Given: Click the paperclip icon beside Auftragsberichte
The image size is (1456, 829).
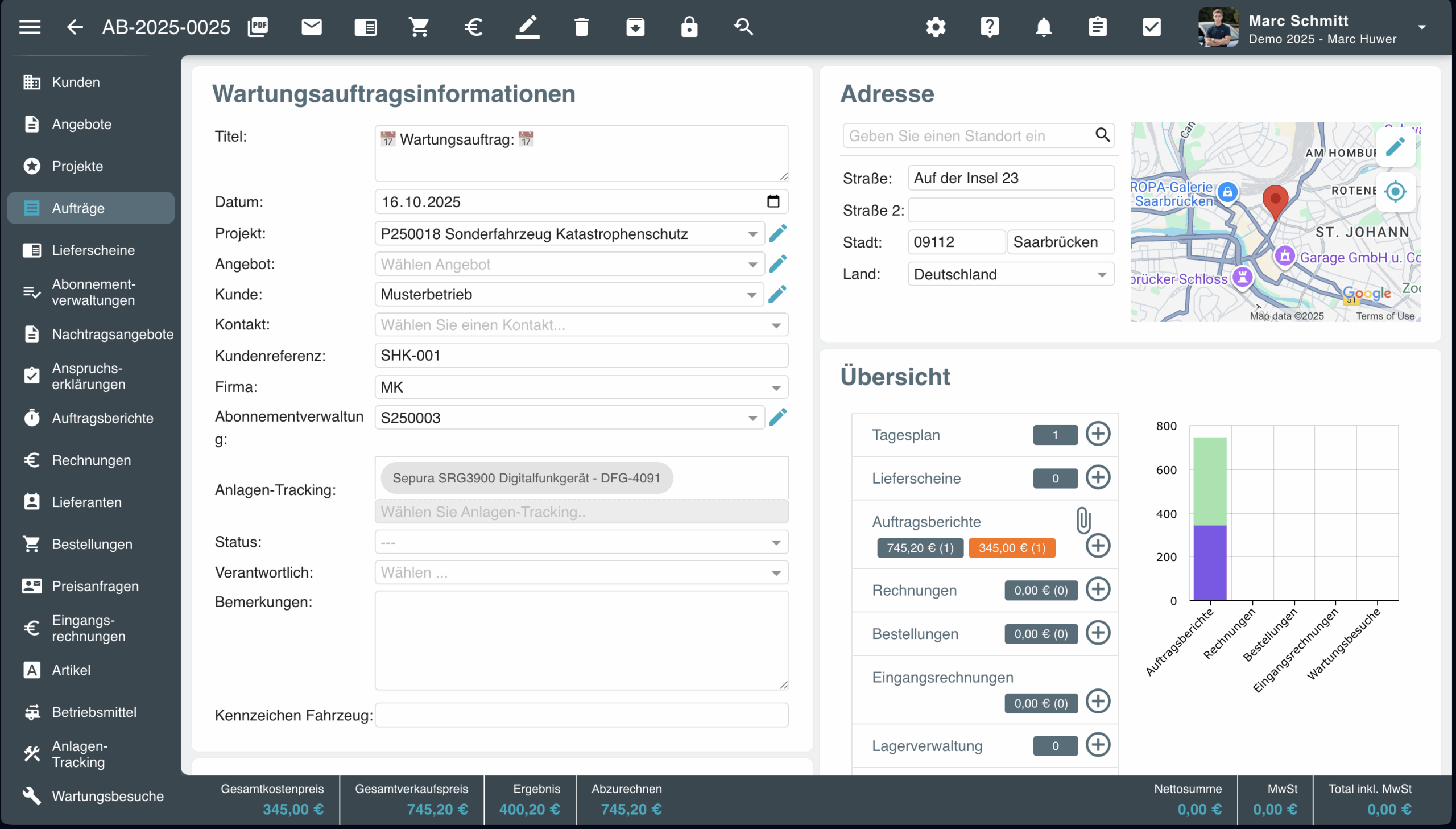Looking at the screenshot, I should [x=1083, y=520].
